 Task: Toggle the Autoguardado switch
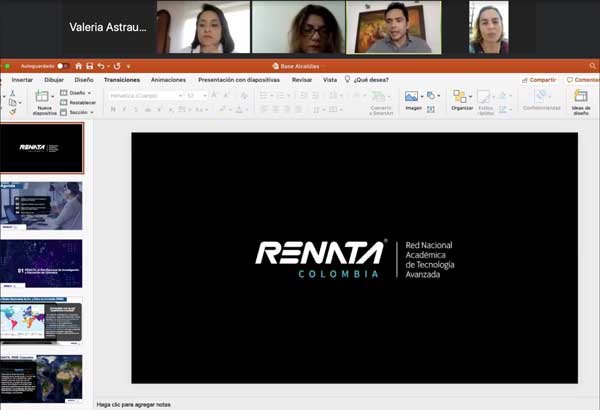[x=62, y=66]
